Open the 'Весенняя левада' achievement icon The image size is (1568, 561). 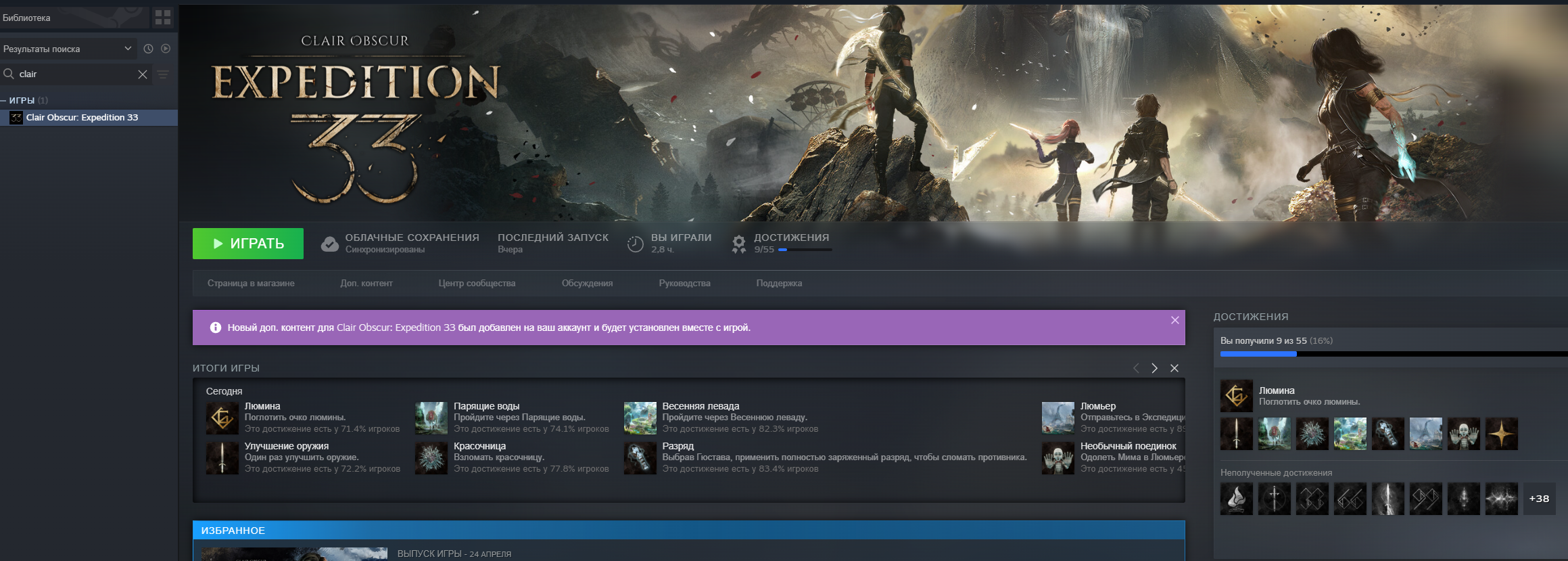[x=640, y=418]
